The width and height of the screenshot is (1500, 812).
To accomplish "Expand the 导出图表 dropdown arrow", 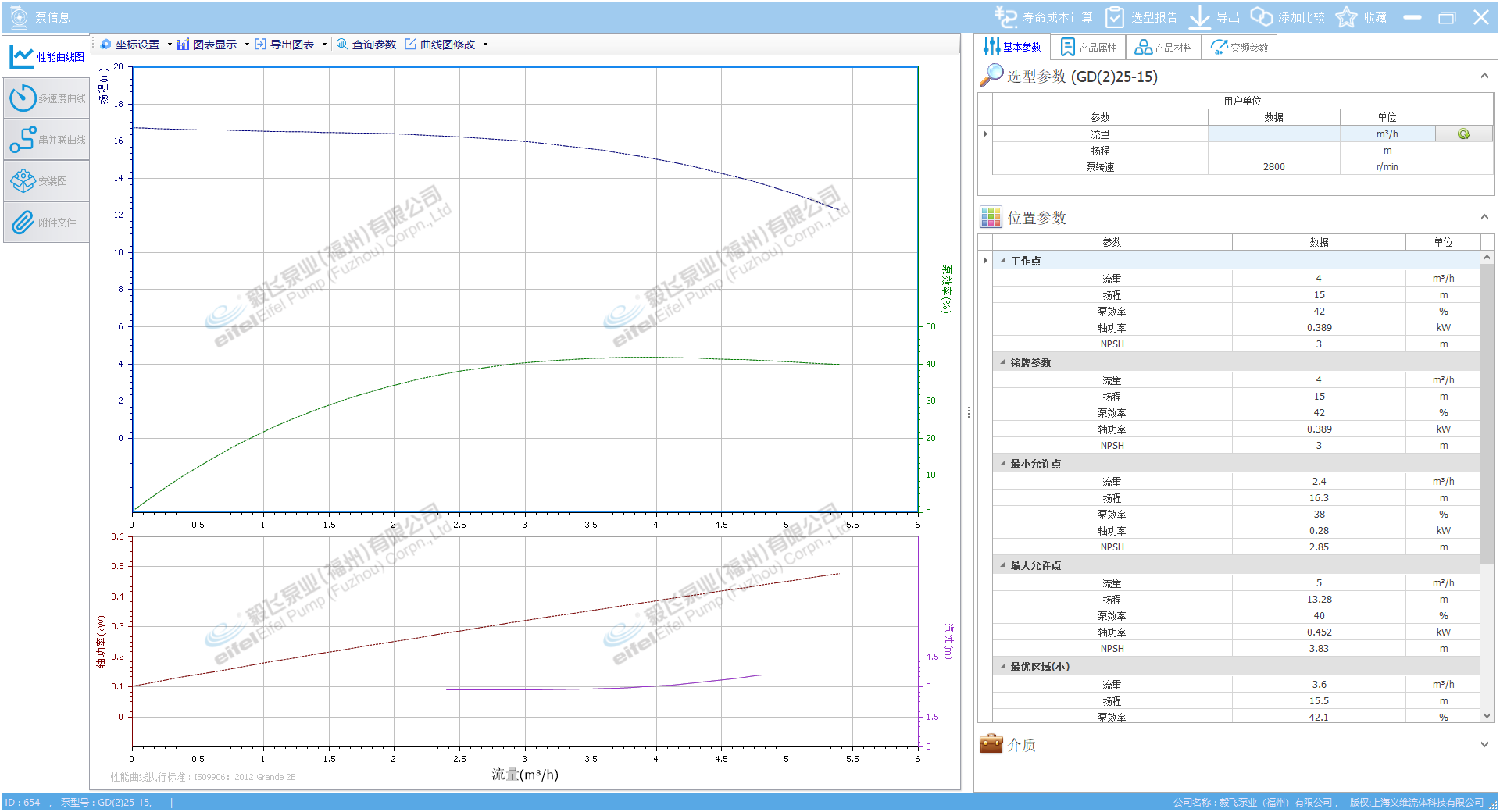I will [324, 45].
